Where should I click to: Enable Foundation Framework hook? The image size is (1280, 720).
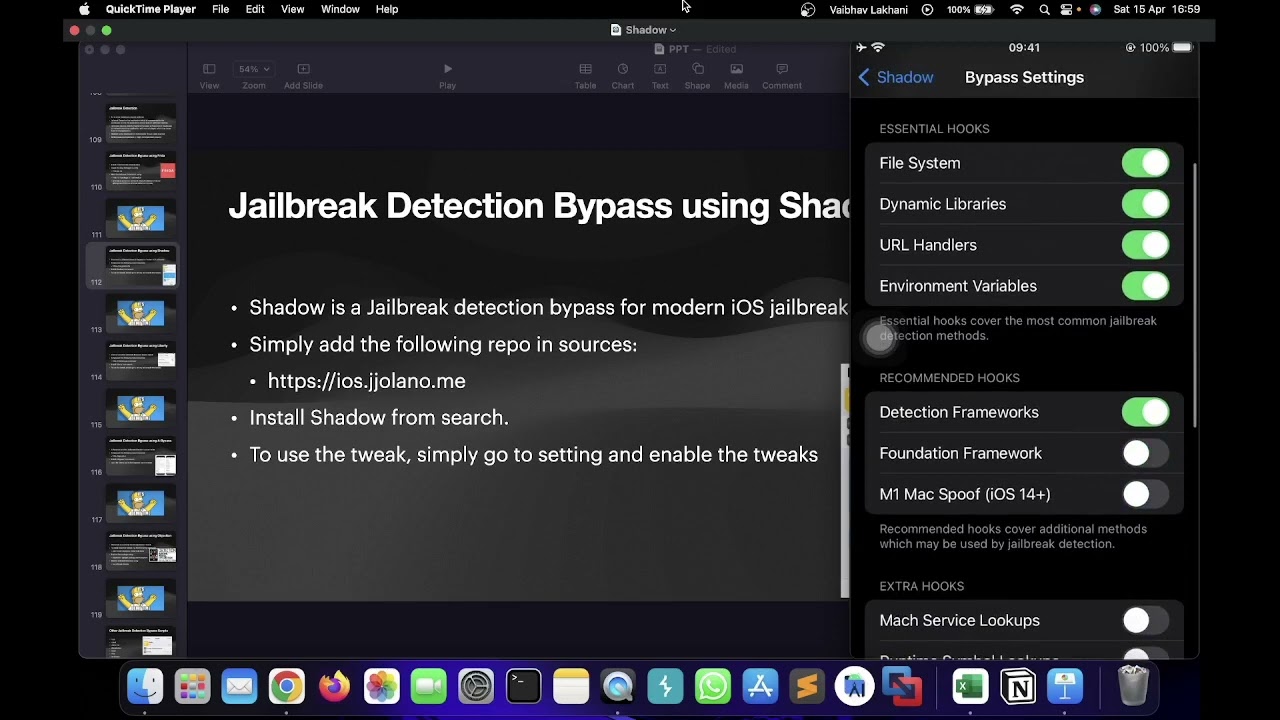[x=1145, y=453]
